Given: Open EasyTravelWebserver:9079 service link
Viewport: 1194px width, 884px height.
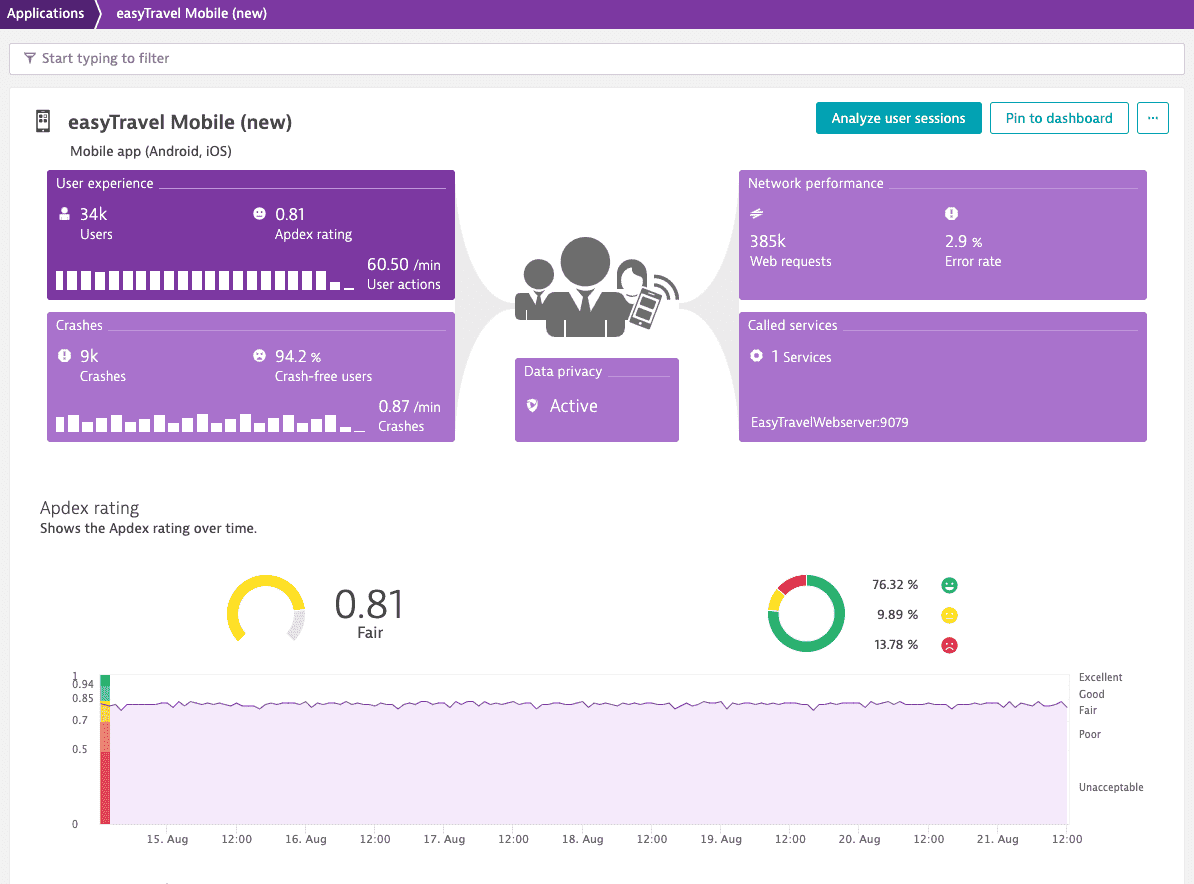Looking at the screenshot, I should [829, 422].
